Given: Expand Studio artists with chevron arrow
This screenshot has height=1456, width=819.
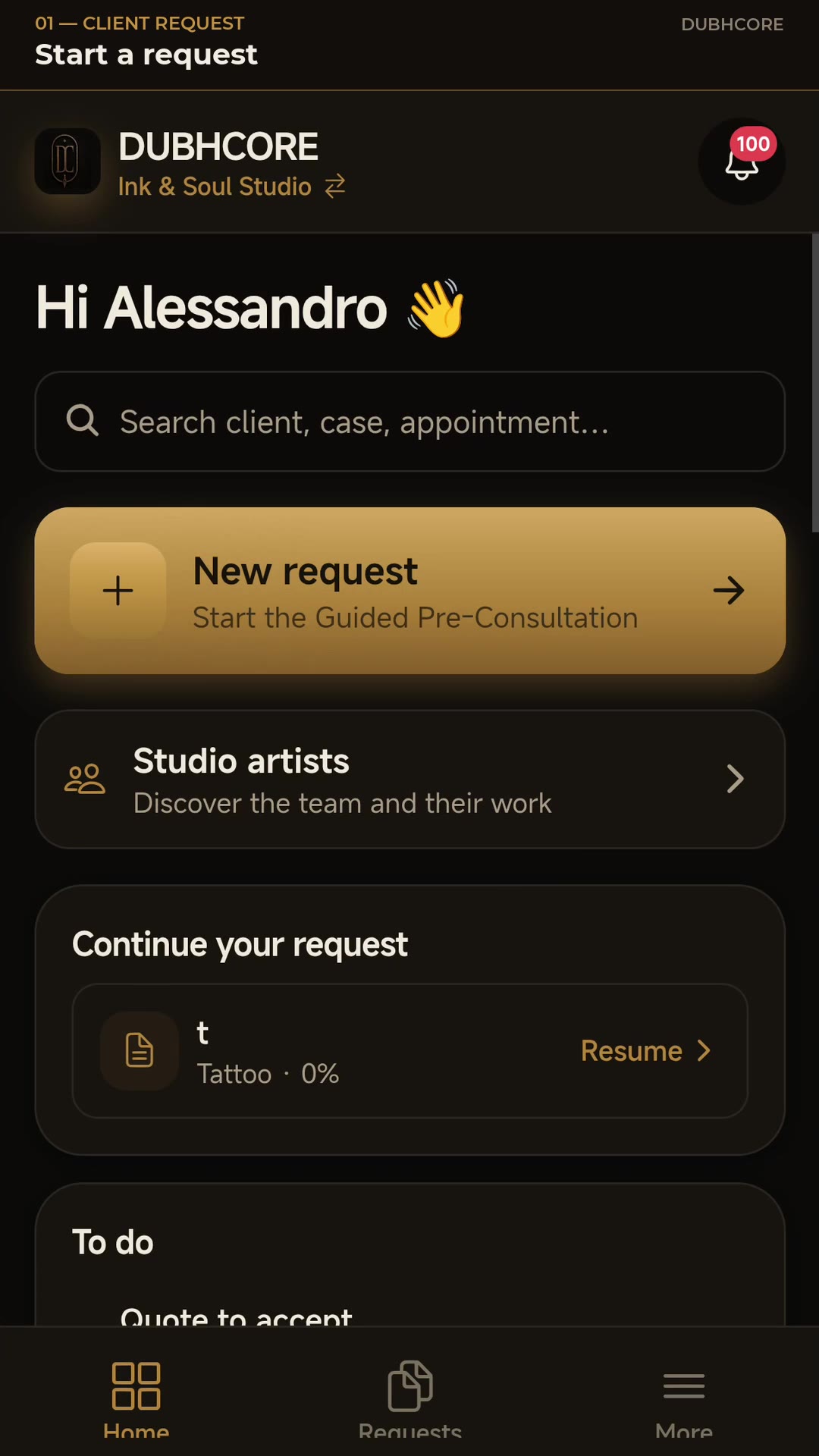Looking at the screenshot, I should pos(735,779).
